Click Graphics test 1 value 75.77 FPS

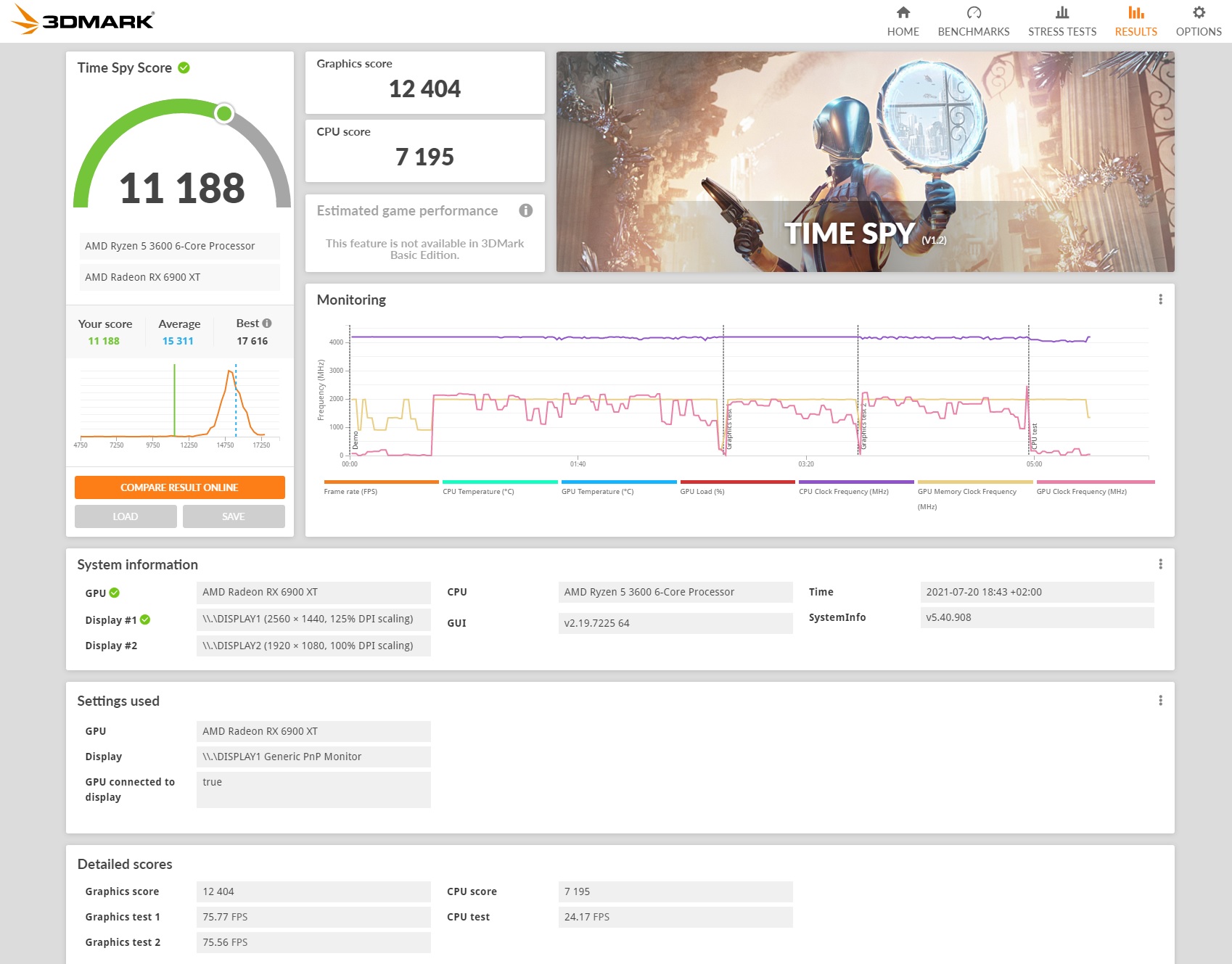tap(313, 917)
